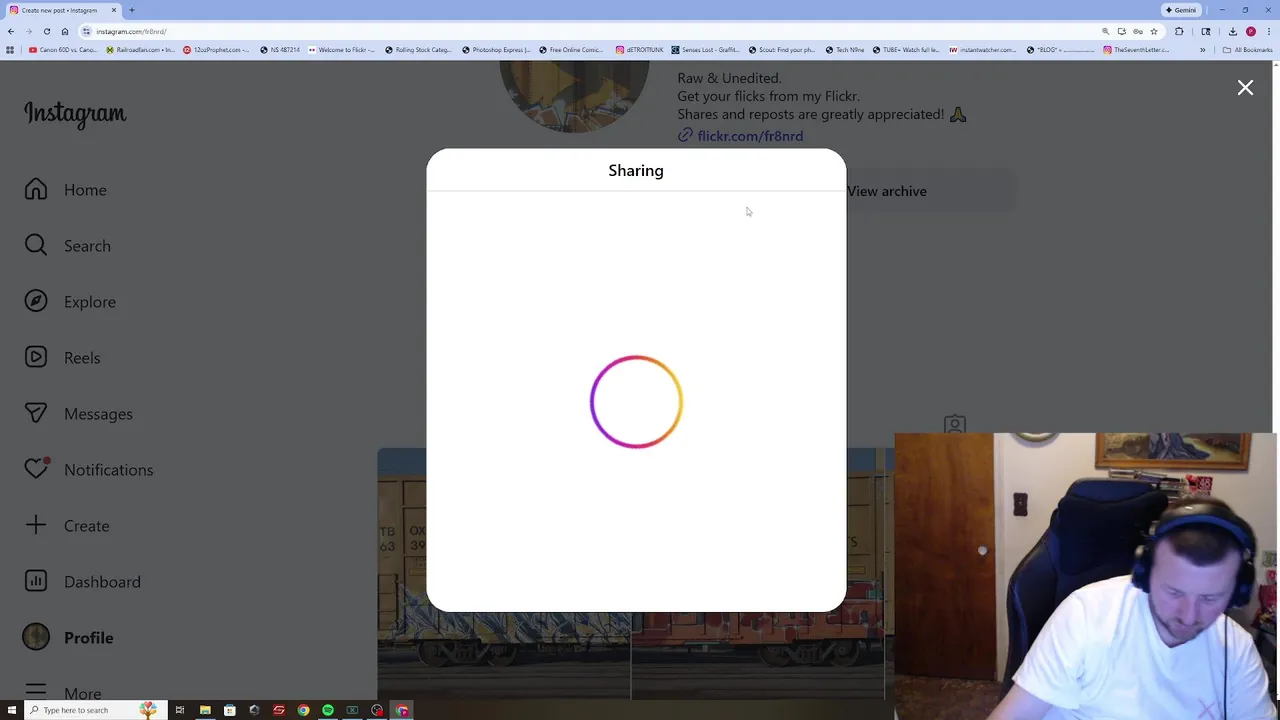Open Microsoft Store from the taskbar
1280x720 pixels.
pos(229,710)
